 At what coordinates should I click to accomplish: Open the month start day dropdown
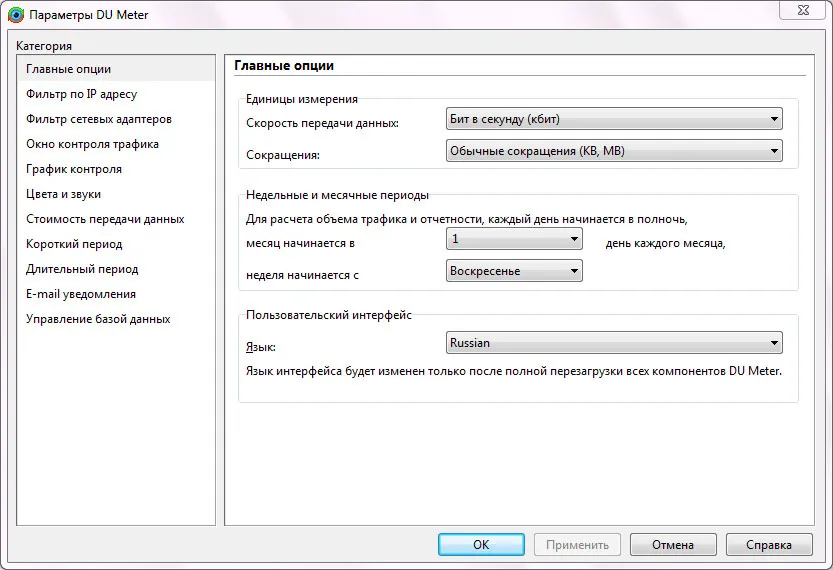coord(514,239)
